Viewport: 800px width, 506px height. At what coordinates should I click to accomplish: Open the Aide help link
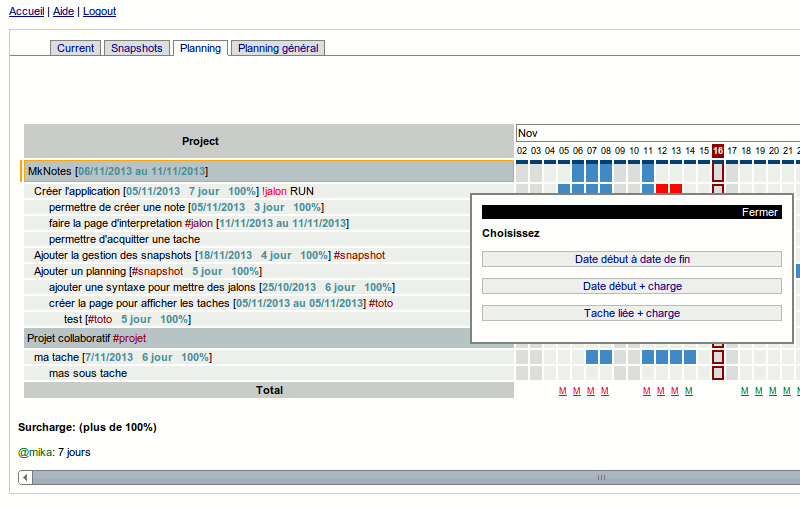point(63,11)
